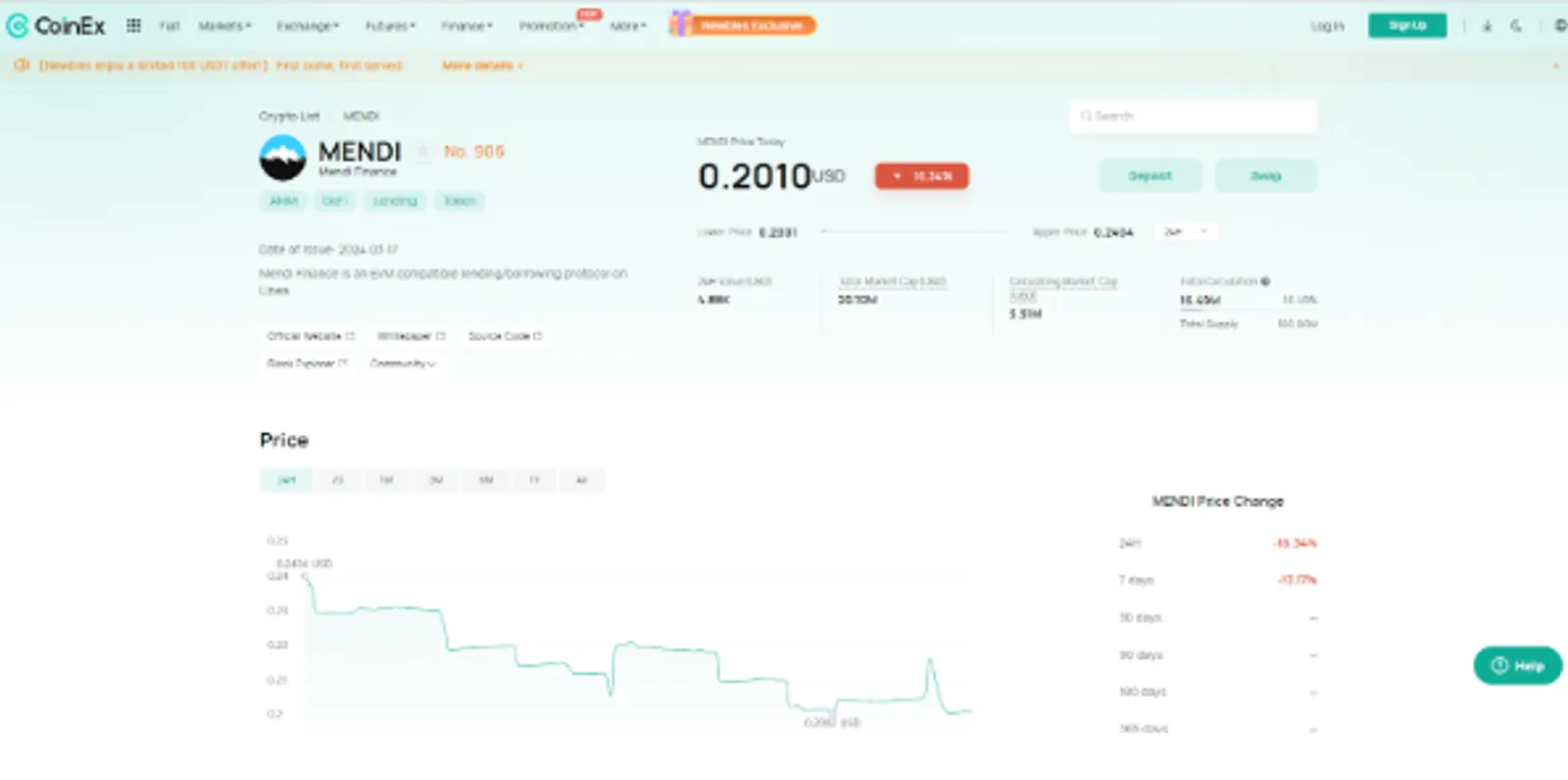This screenshot has width=1568, height=780.
Task: Select the 1M chart timeframe tab
Action: (x=387, y=480)
